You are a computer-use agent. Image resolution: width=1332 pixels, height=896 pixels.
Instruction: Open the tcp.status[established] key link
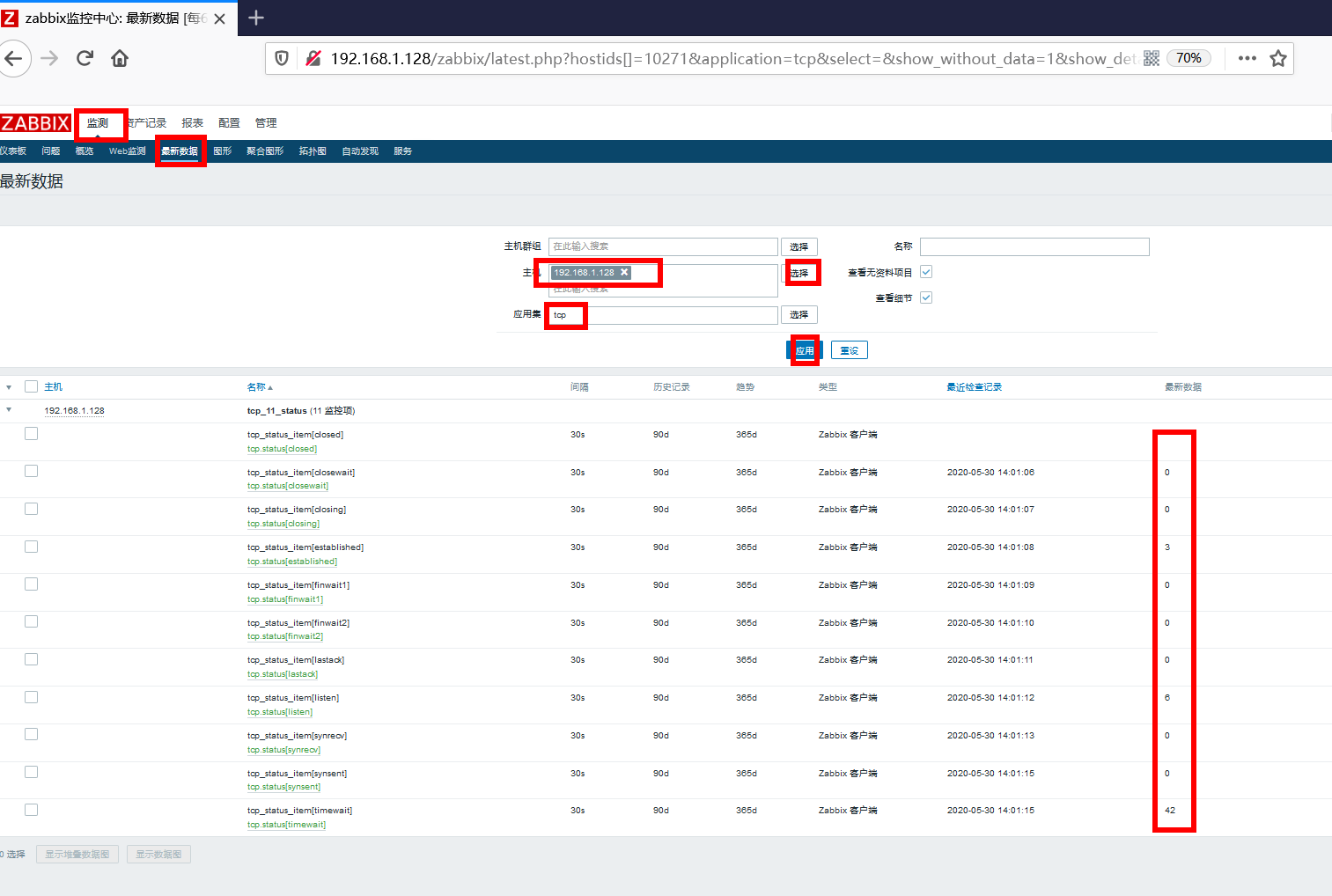[292, 562]
